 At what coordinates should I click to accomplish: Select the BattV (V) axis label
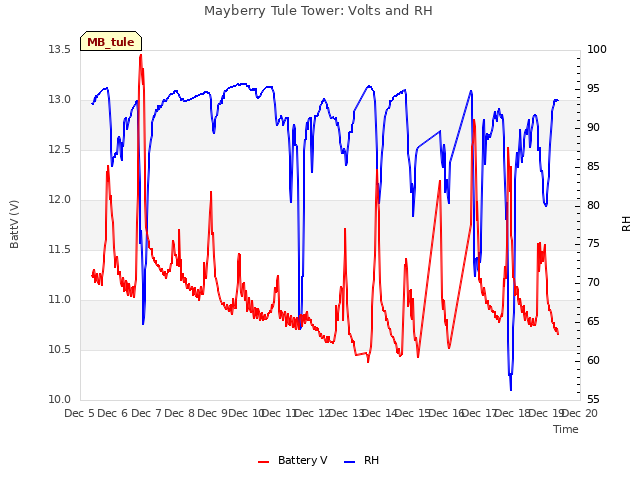14,224
